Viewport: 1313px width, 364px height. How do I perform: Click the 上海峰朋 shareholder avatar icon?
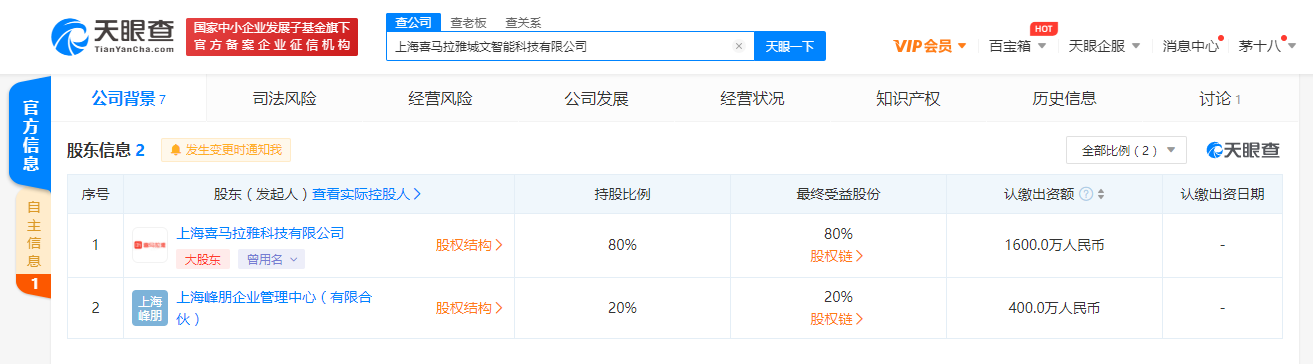click(150, 307)
